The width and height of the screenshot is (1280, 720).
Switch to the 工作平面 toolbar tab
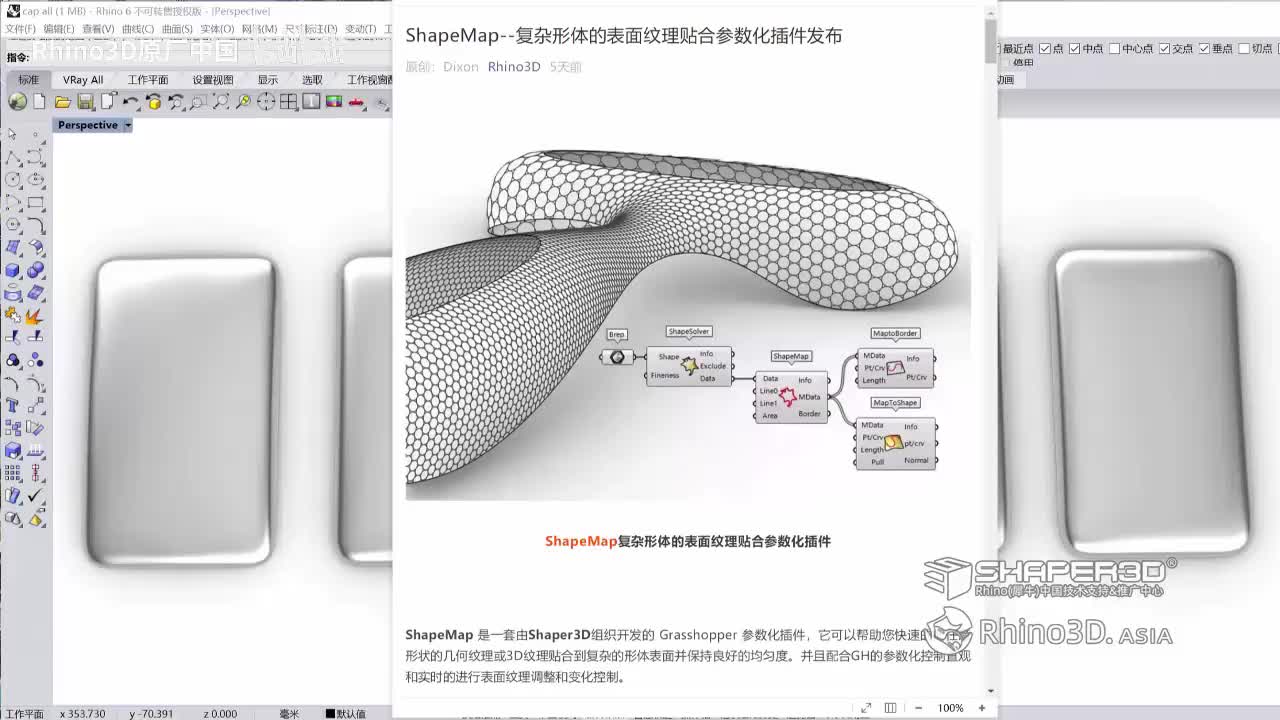coord(148,80)
